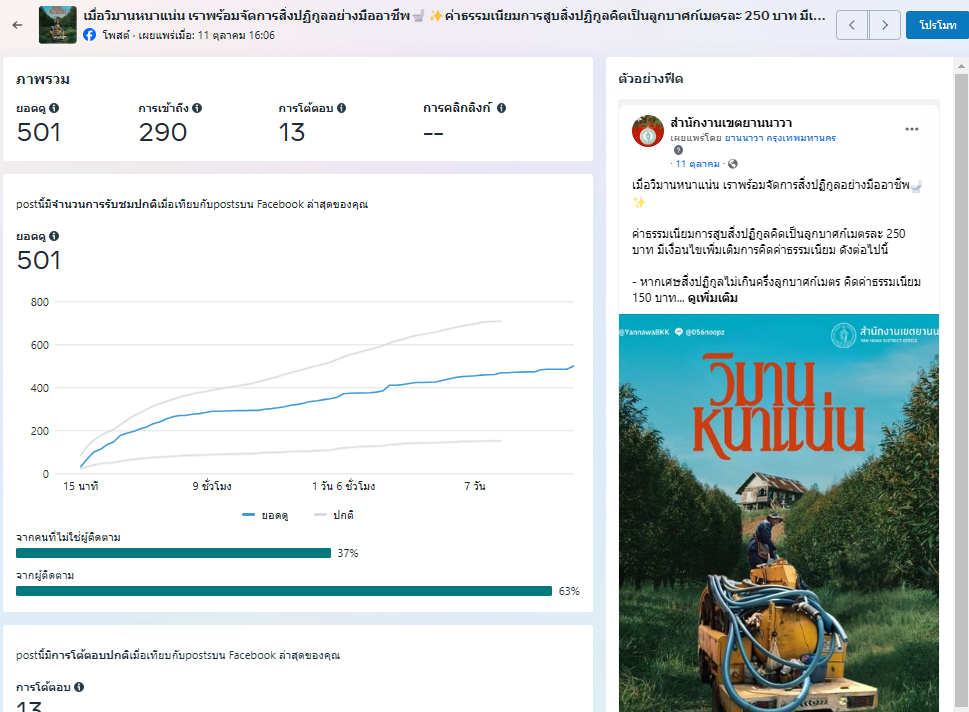
Task: Click the post thumbnail in the header
Action: click(x=57, y=25)
